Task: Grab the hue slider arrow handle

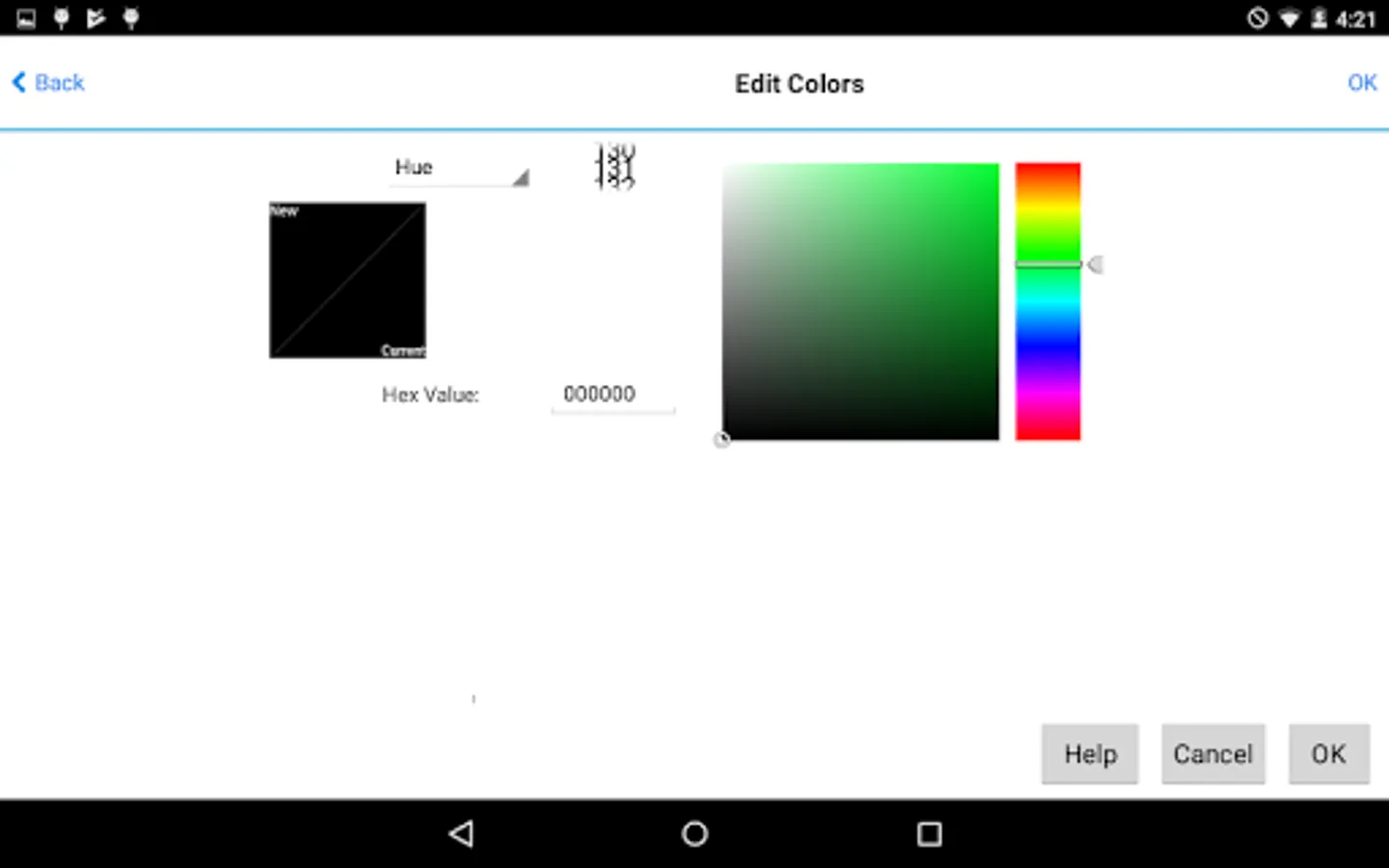Action: pyautogui.click(x=1095, y=264)
